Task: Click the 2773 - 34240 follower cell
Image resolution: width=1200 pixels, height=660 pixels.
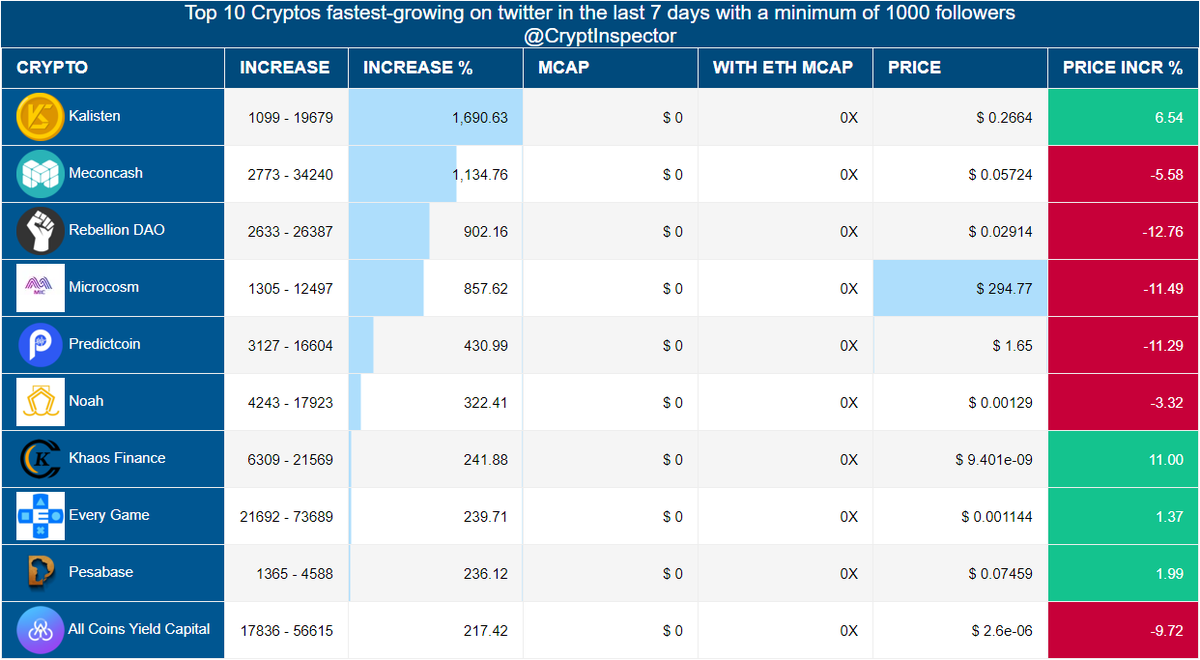Action: coord(286,174)
